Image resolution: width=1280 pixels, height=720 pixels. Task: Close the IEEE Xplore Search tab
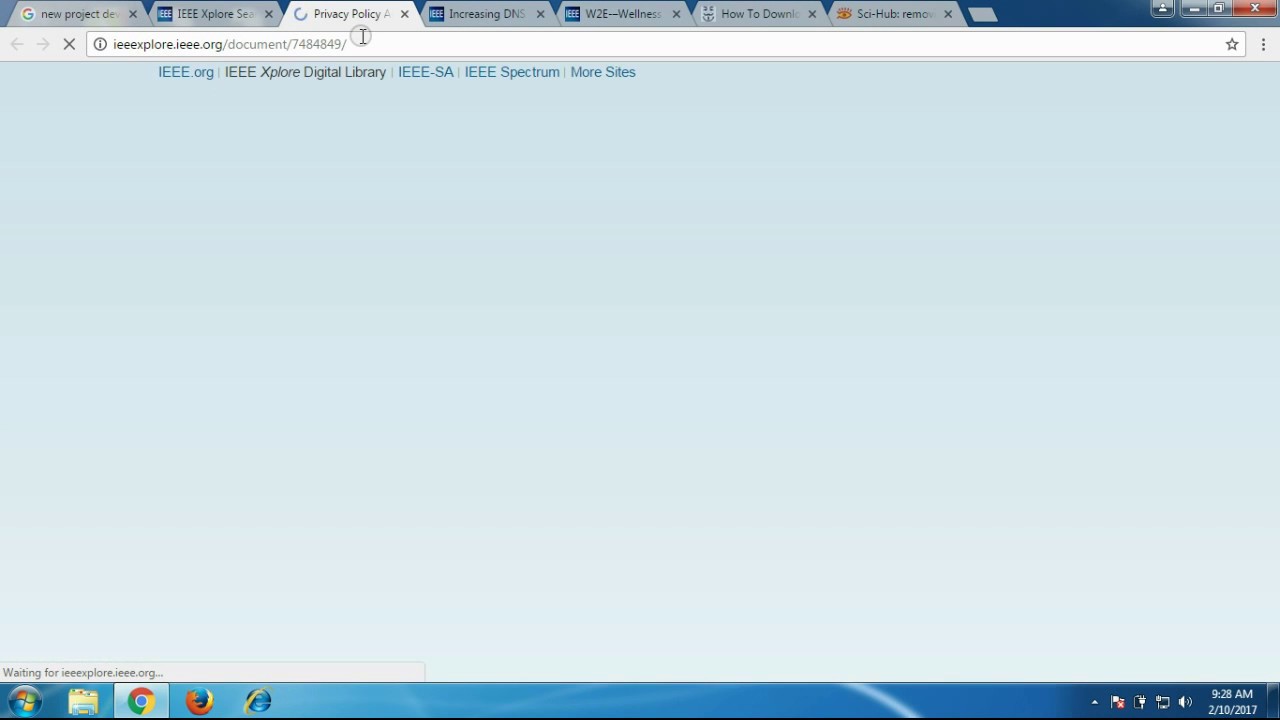(269, 14)
